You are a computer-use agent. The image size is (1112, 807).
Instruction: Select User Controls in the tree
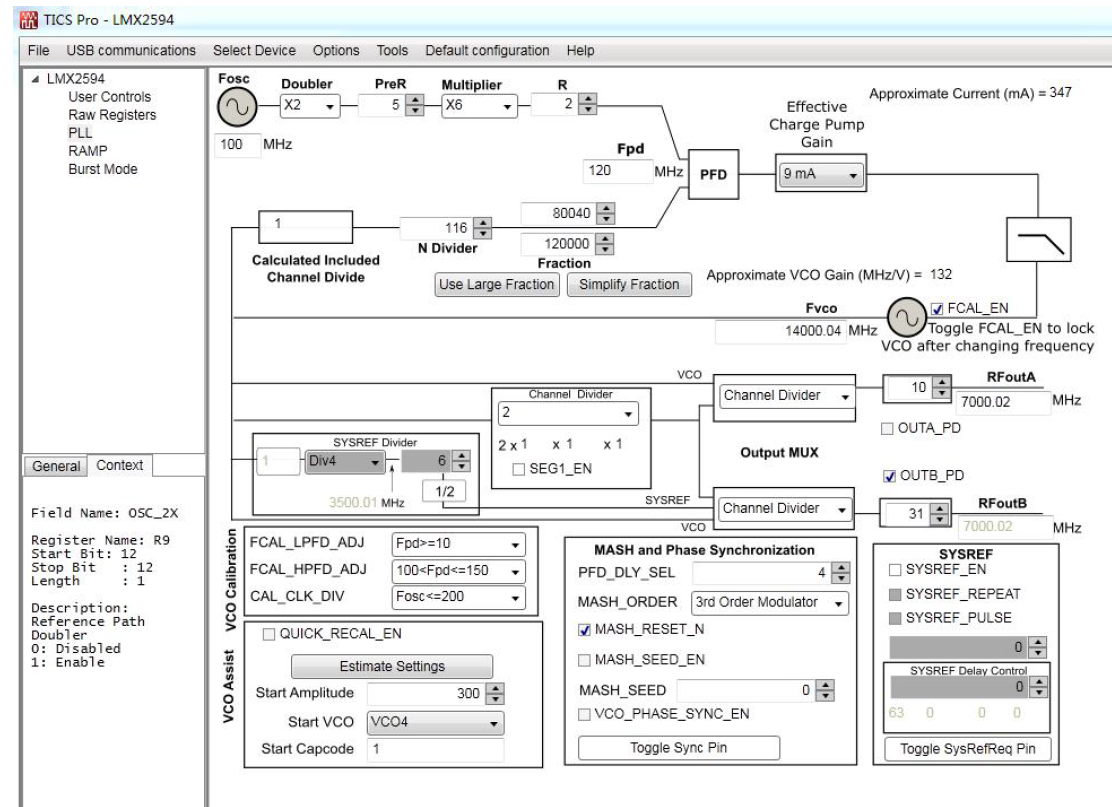[110, 97]
